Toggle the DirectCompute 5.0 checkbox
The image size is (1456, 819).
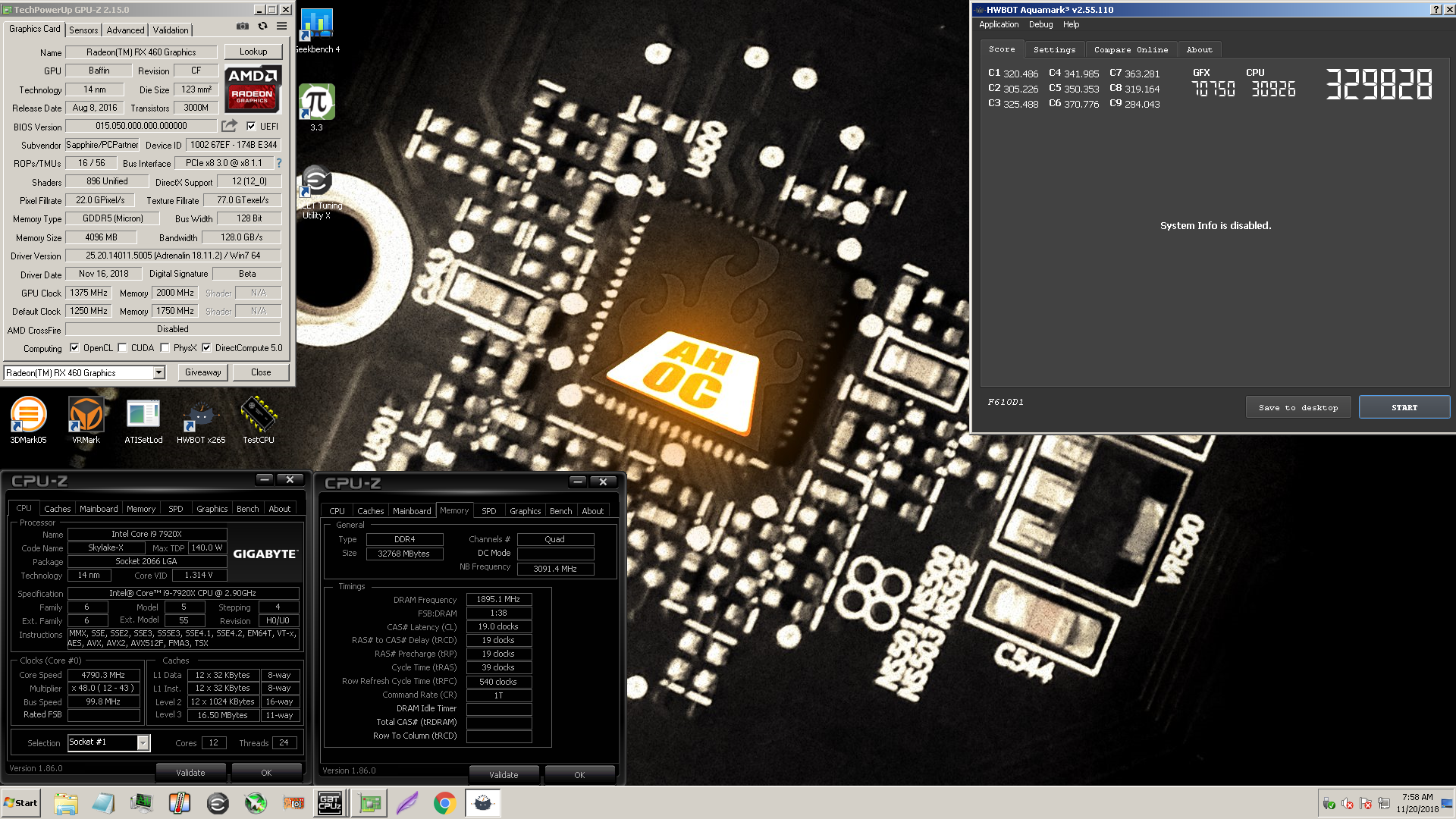pyautogui.click(x=206, y=348)
